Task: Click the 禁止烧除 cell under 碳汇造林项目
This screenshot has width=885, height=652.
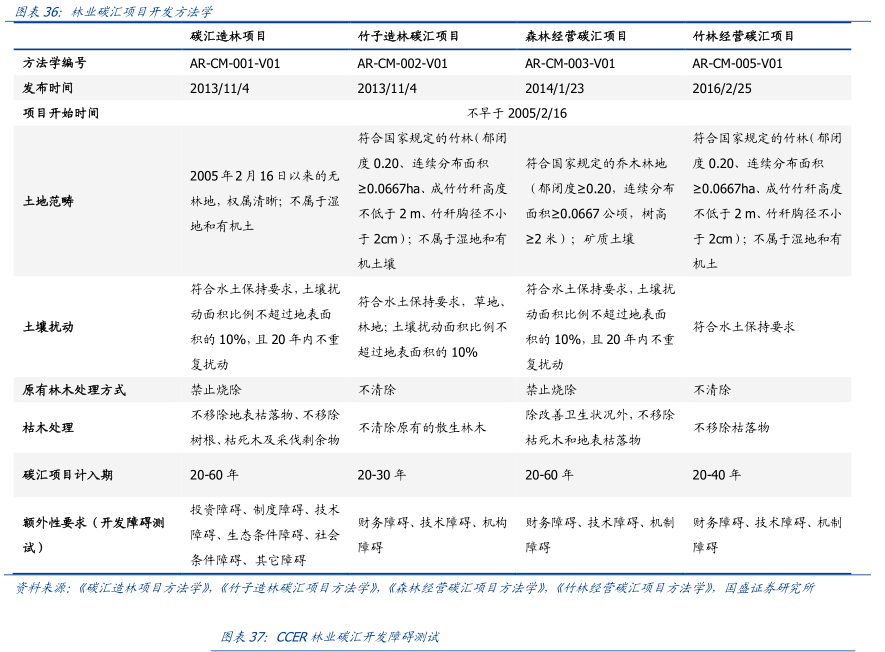Action: pos(215,390)
